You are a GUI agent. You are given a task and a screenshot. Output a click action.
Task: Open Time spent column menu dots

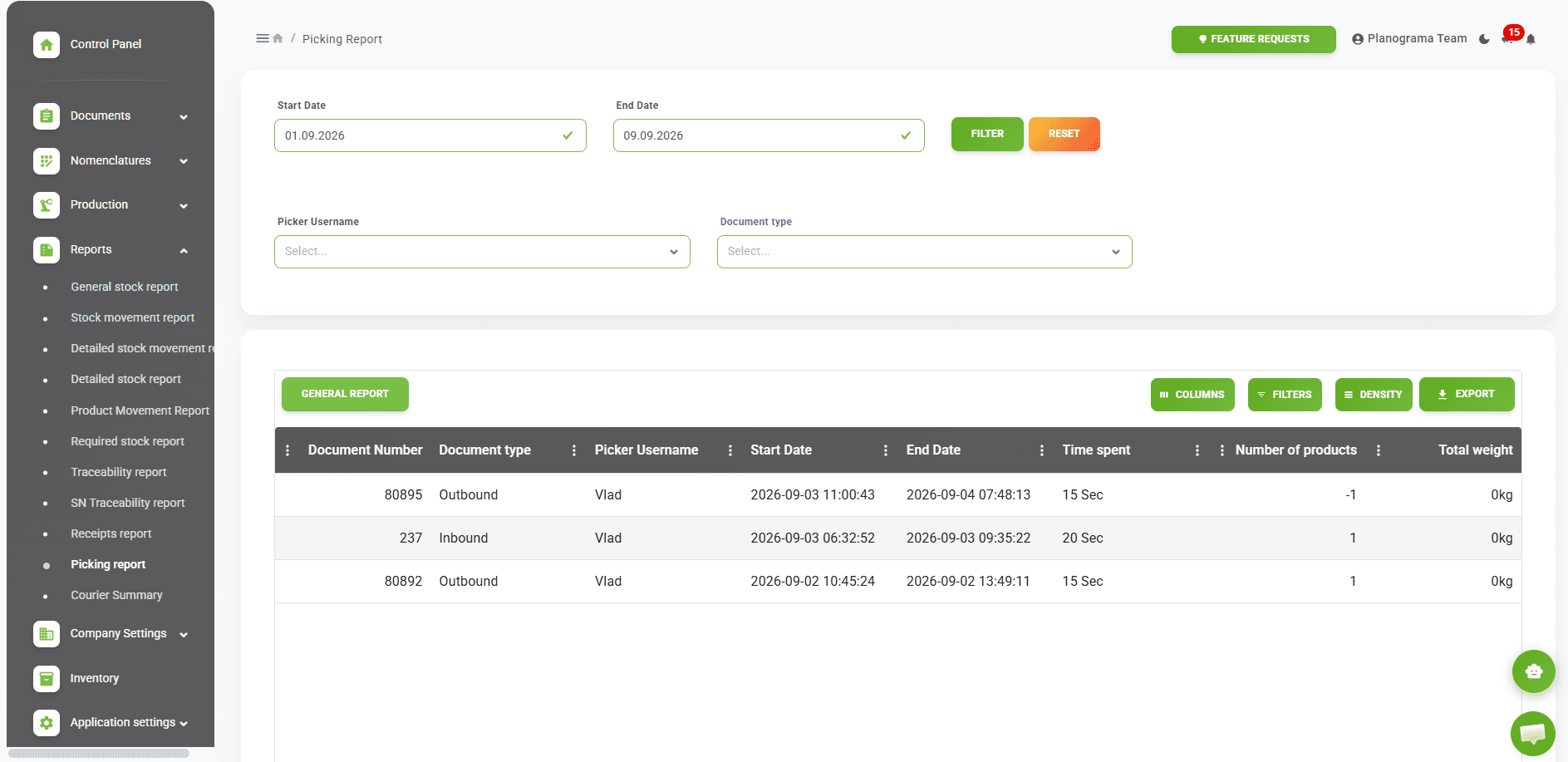[x=1197, y=450]
